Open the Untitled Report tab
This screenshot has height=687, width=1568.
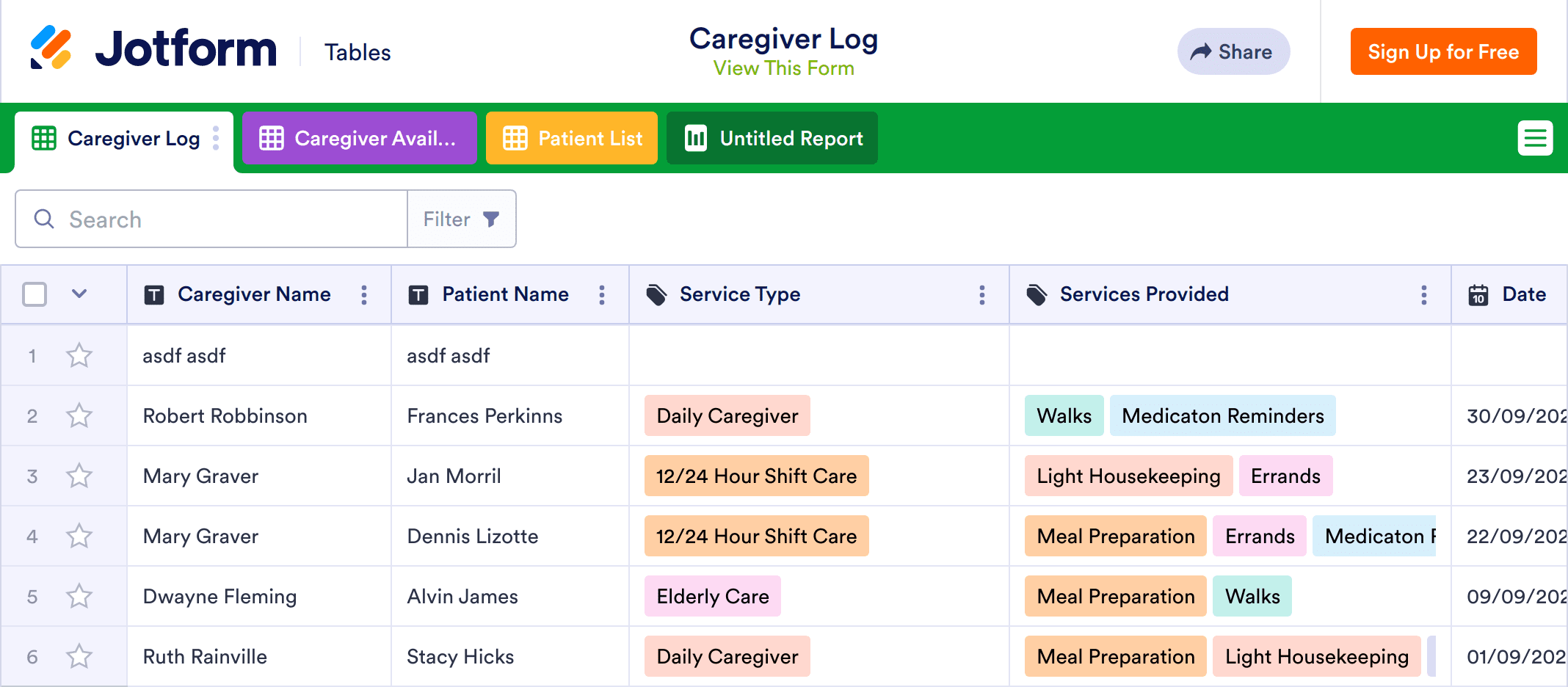point(772,138)
